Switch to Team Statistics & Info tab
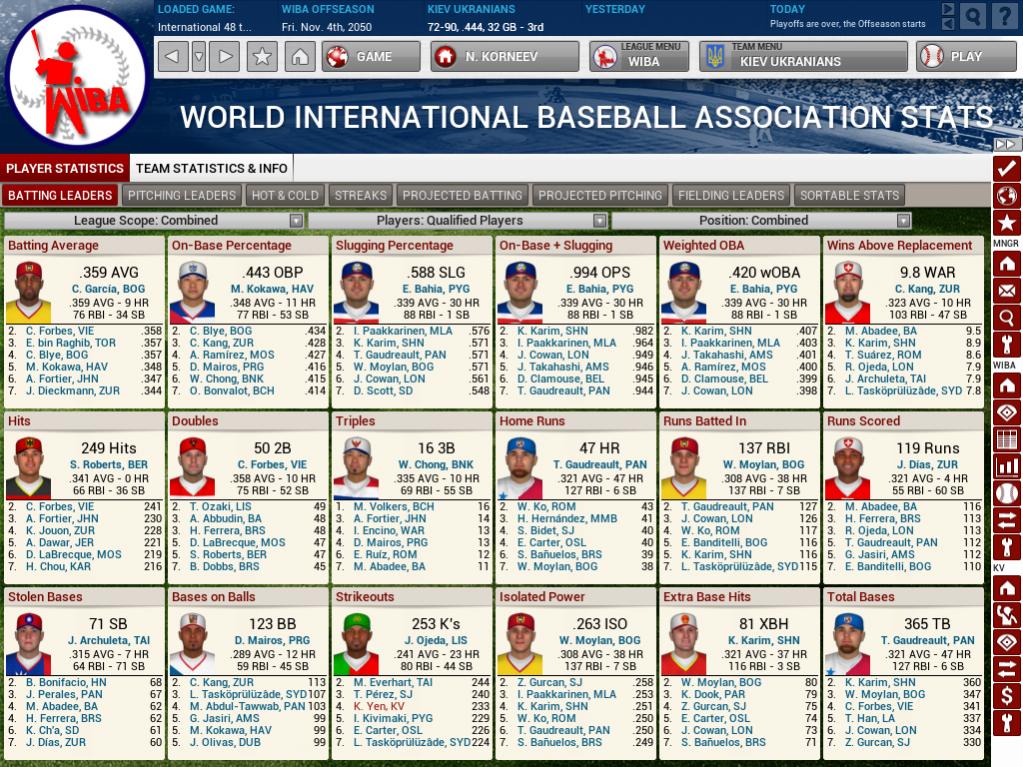 tap(212, 168)
